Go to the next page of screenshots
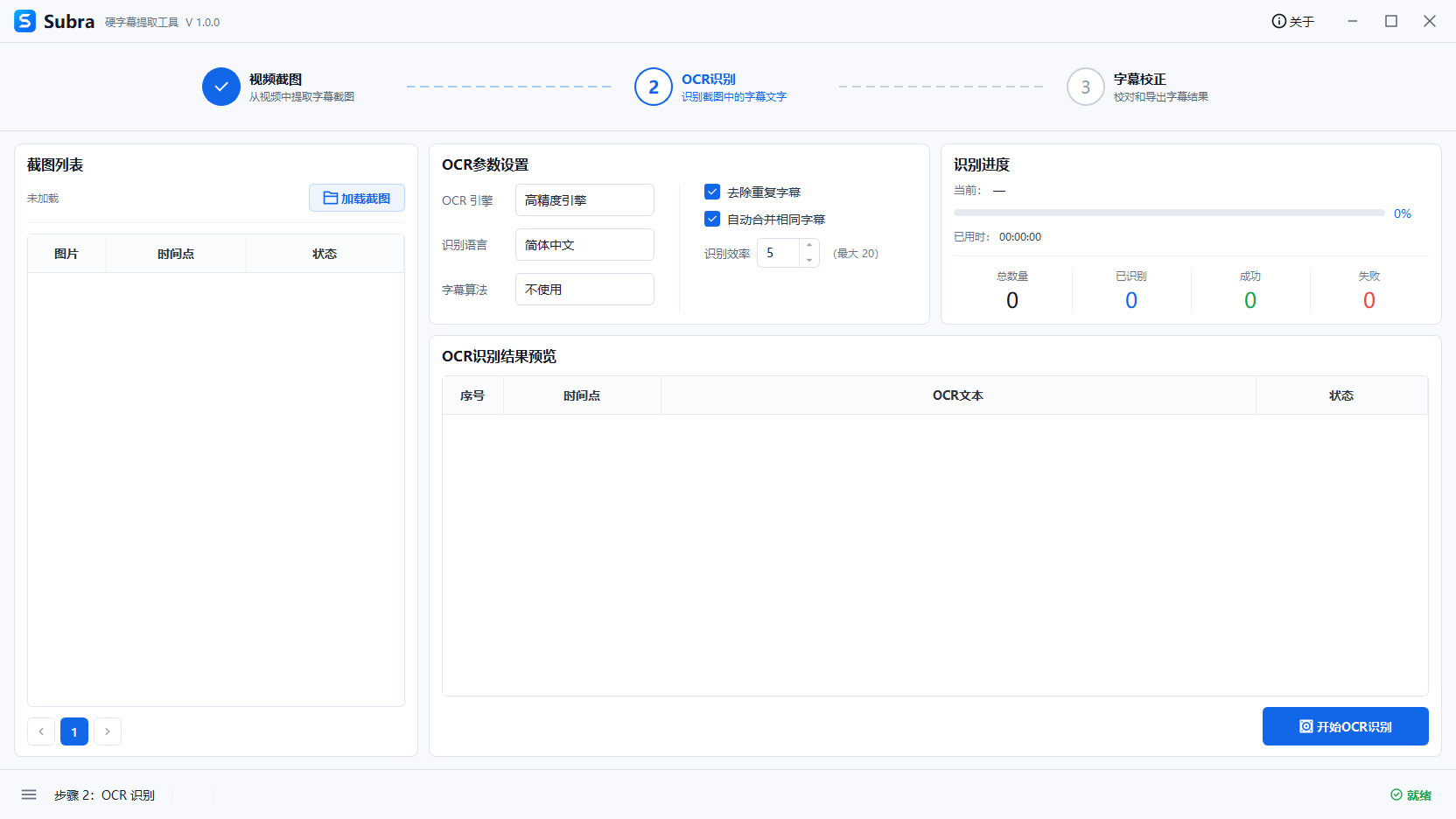The height and width of the screenshot is (819, 1456). click(108, 731)
